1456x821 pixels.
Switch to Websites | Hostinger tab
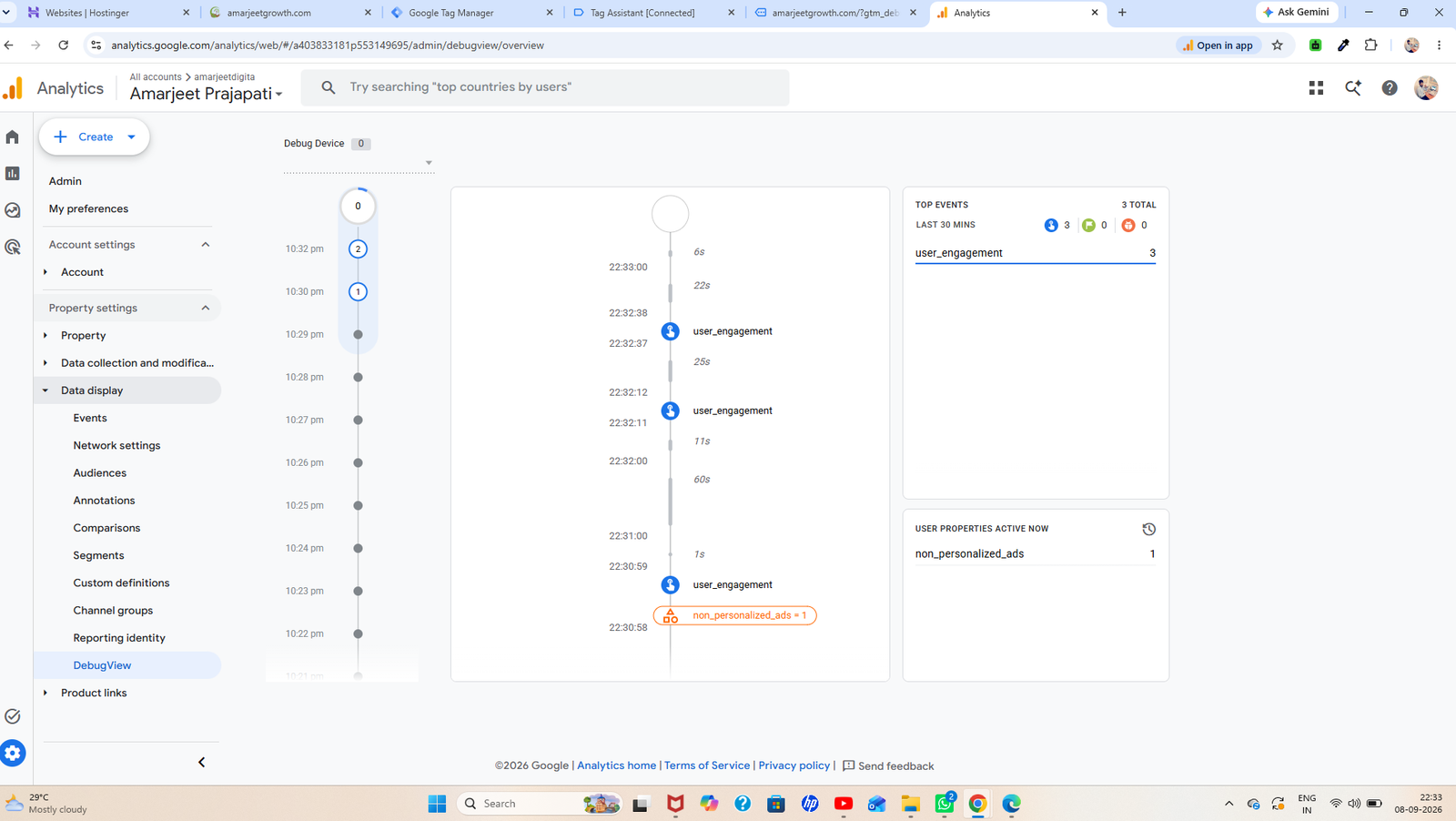[107, 13]
